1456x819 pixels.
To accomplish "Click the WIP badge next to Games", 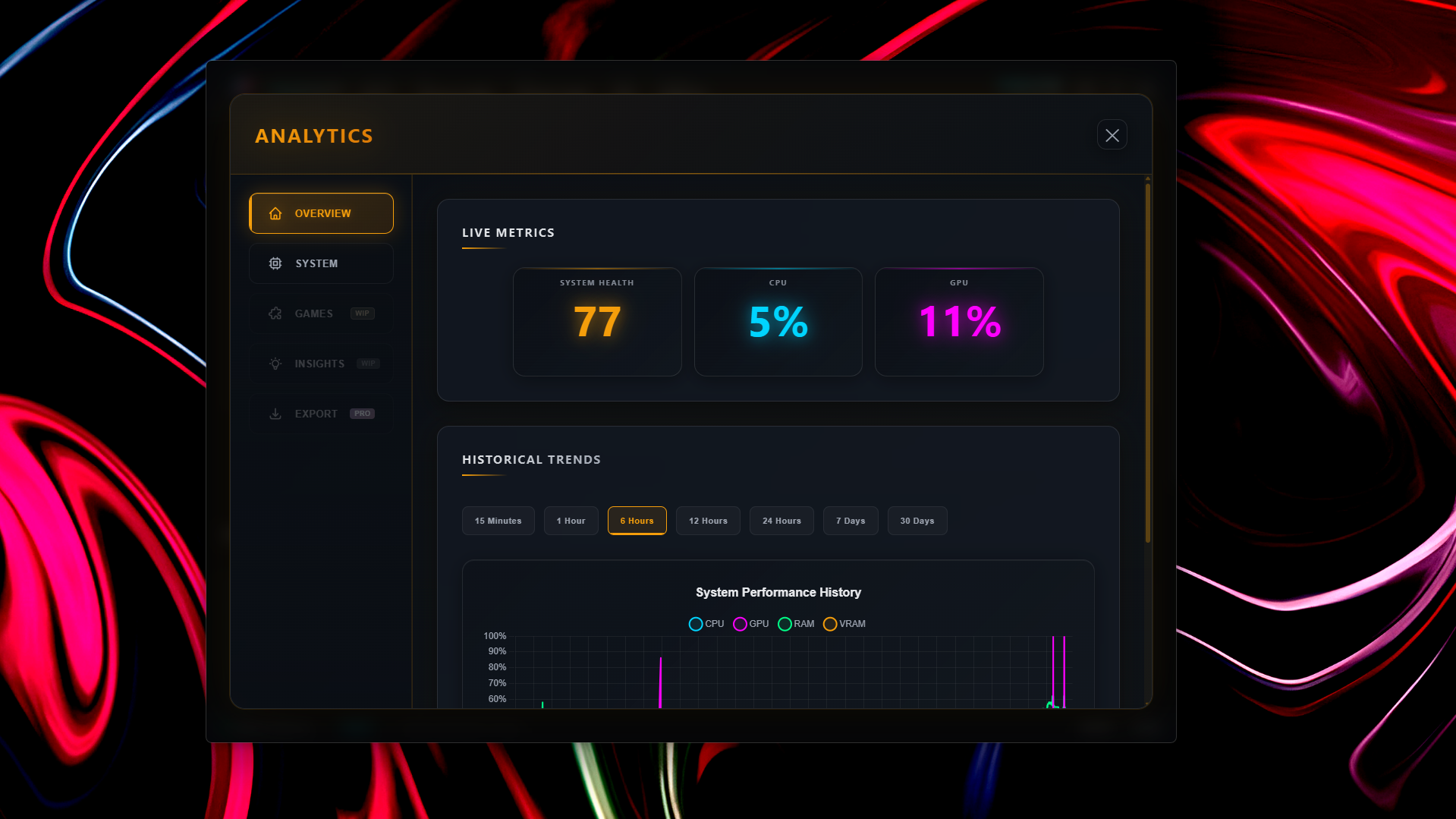I will (363, 313).
